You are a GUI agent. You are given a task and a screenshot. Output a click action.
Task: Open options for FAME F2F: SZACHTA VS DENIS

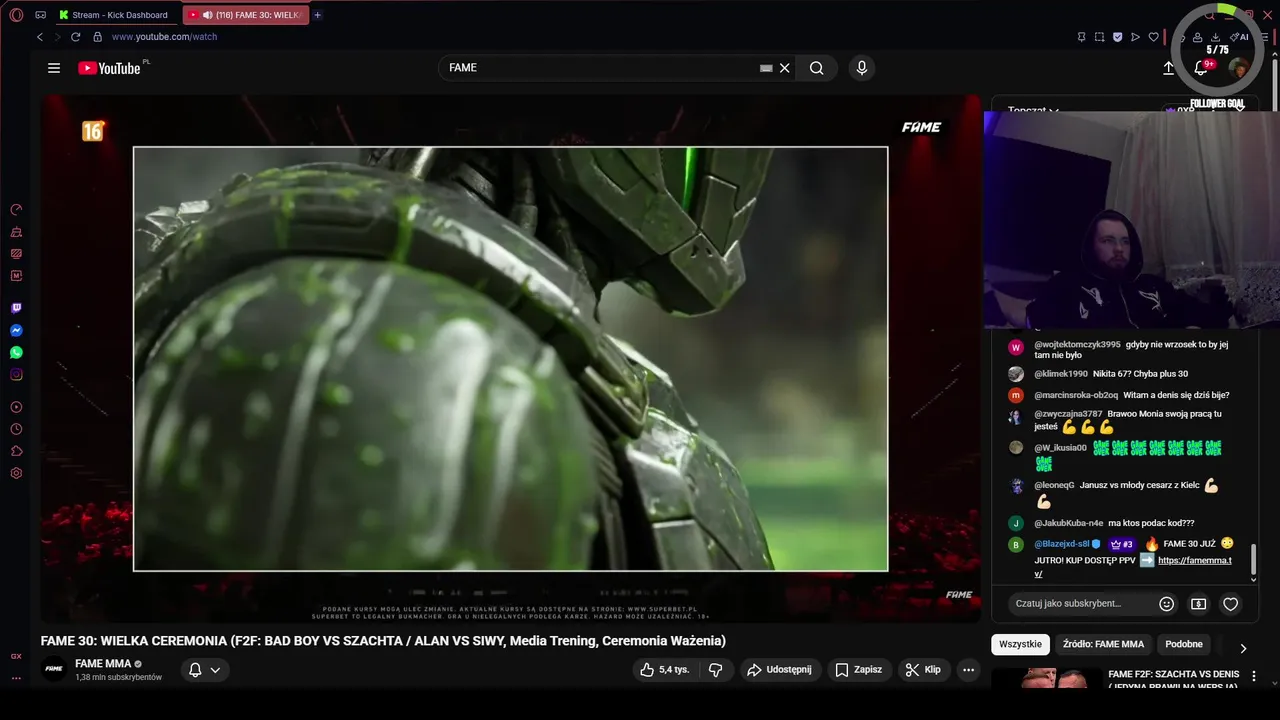(1254, 677)
